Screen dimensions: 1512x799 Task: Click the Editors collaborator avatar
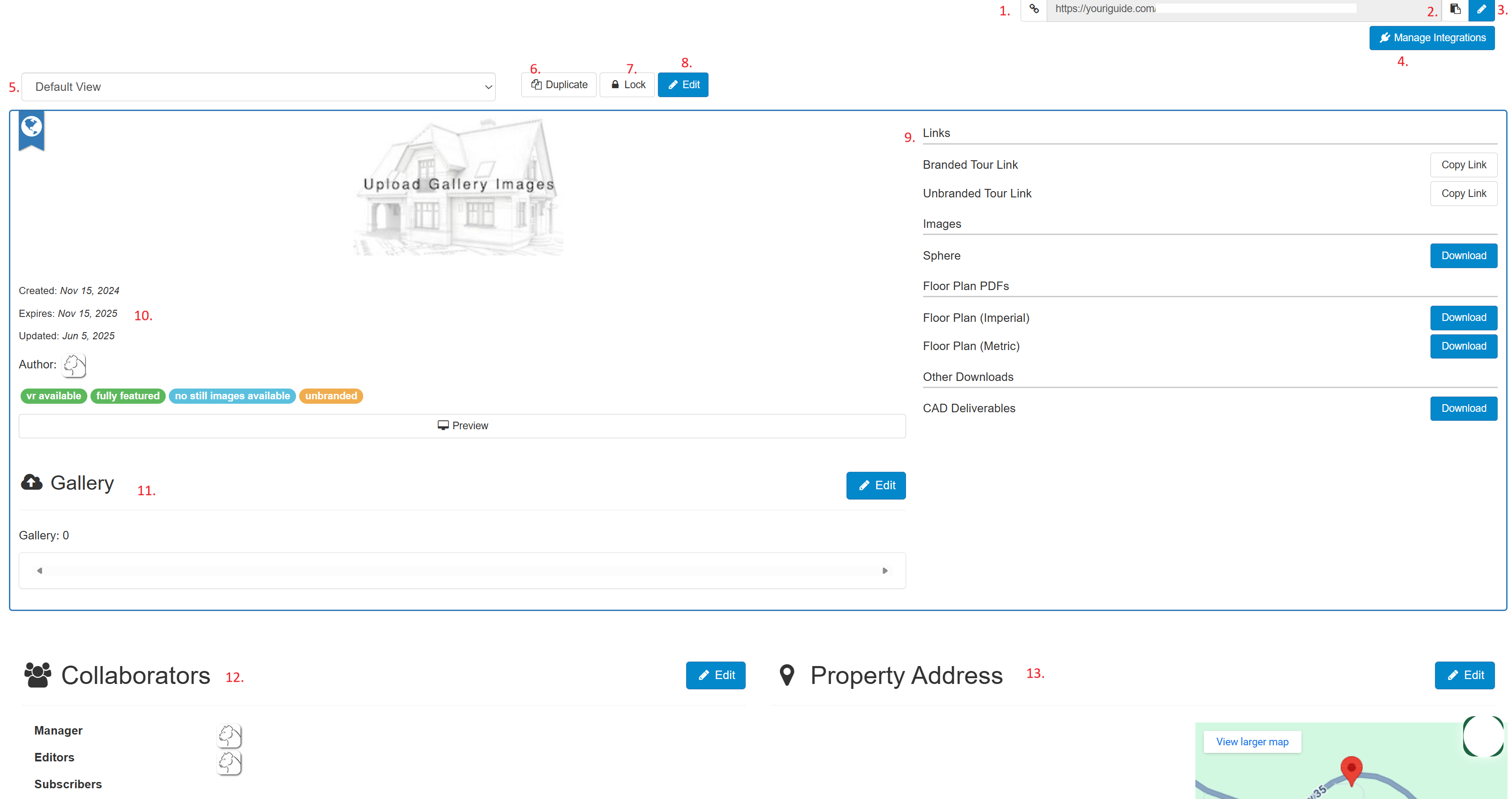pos(229,762)
